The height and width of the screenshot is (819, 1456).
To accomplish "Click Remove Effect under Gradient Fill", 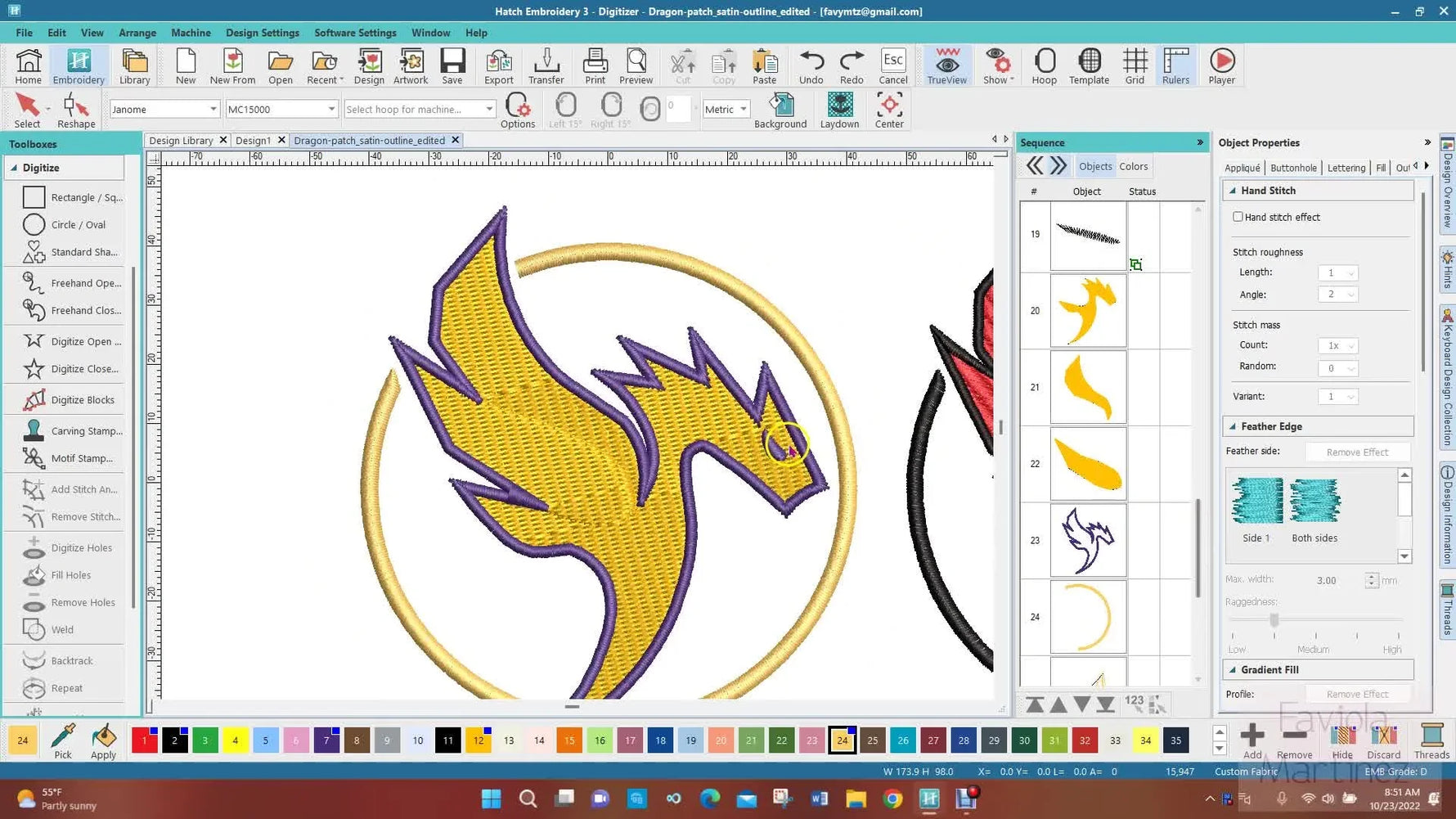I will [1357, 693].
